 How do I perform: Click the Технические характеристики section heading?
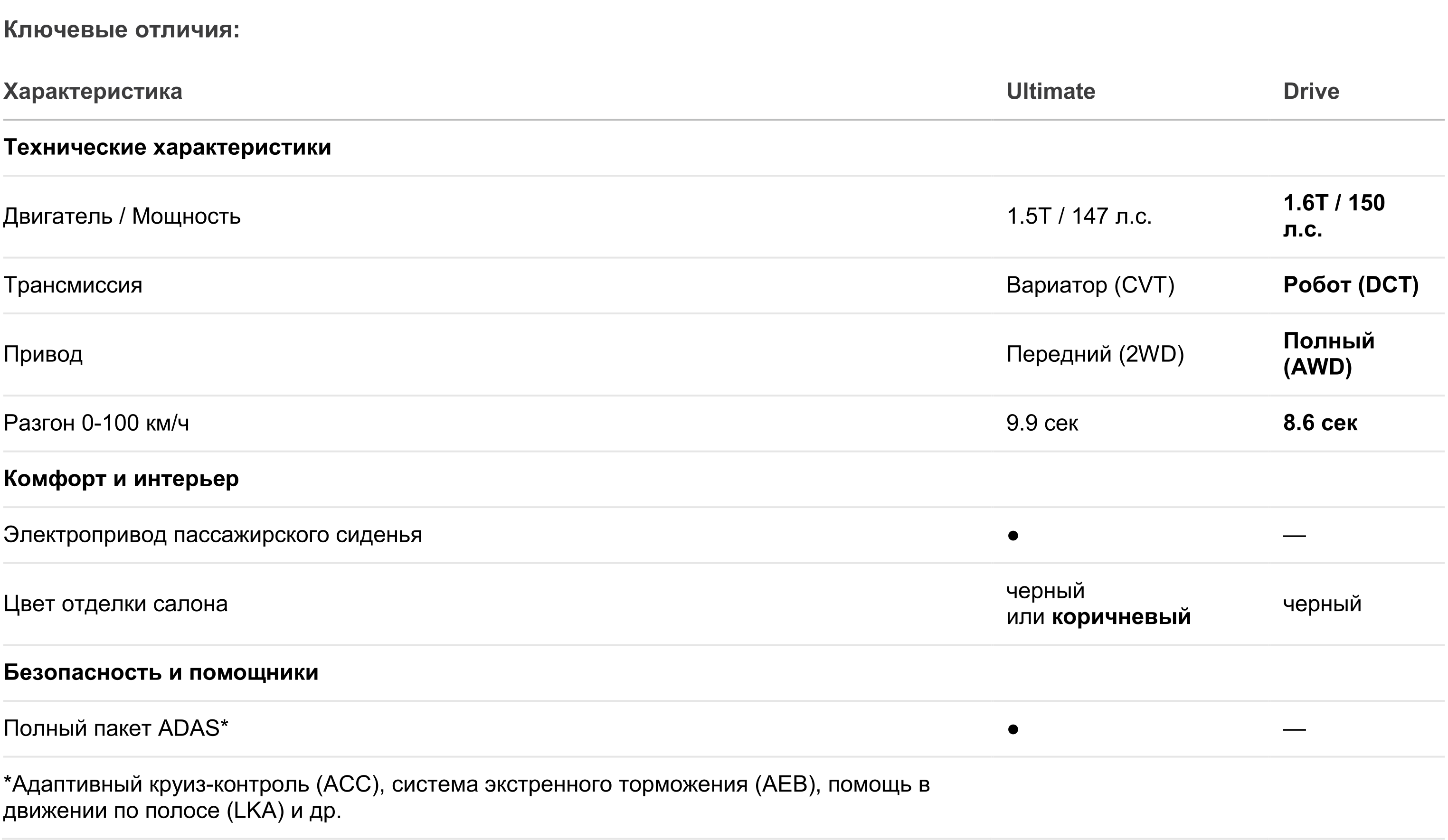(167, 148)
